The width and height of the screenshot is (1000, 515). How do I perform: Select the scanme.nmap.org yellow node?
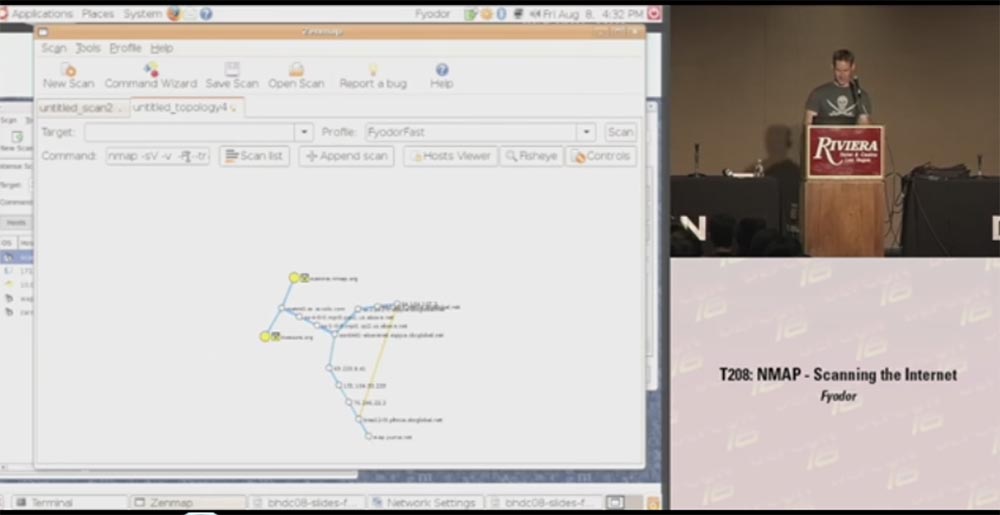pos(294,278)
